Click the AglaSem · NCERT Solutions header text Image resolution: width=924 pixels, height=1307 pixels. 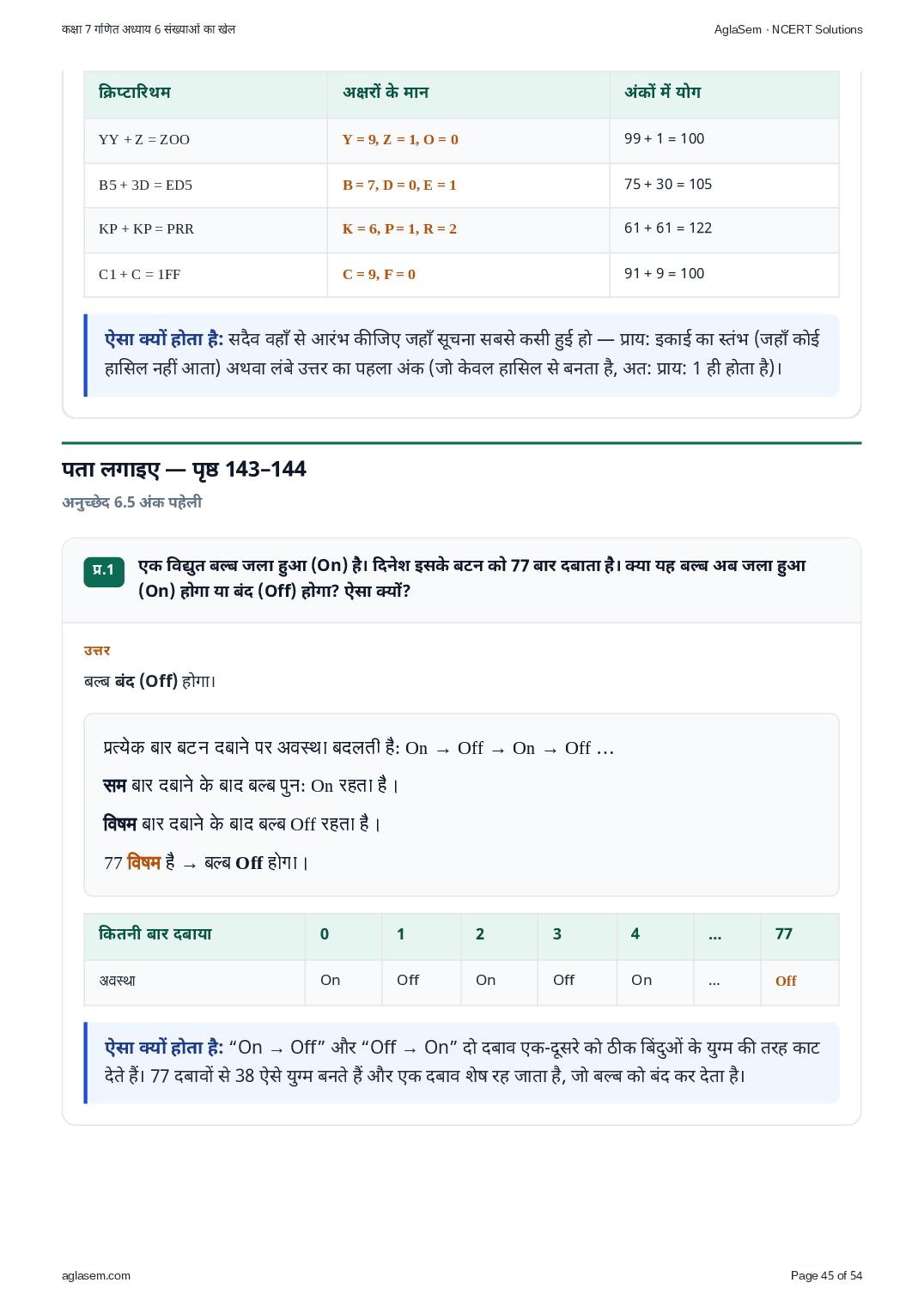pos(788,29)
